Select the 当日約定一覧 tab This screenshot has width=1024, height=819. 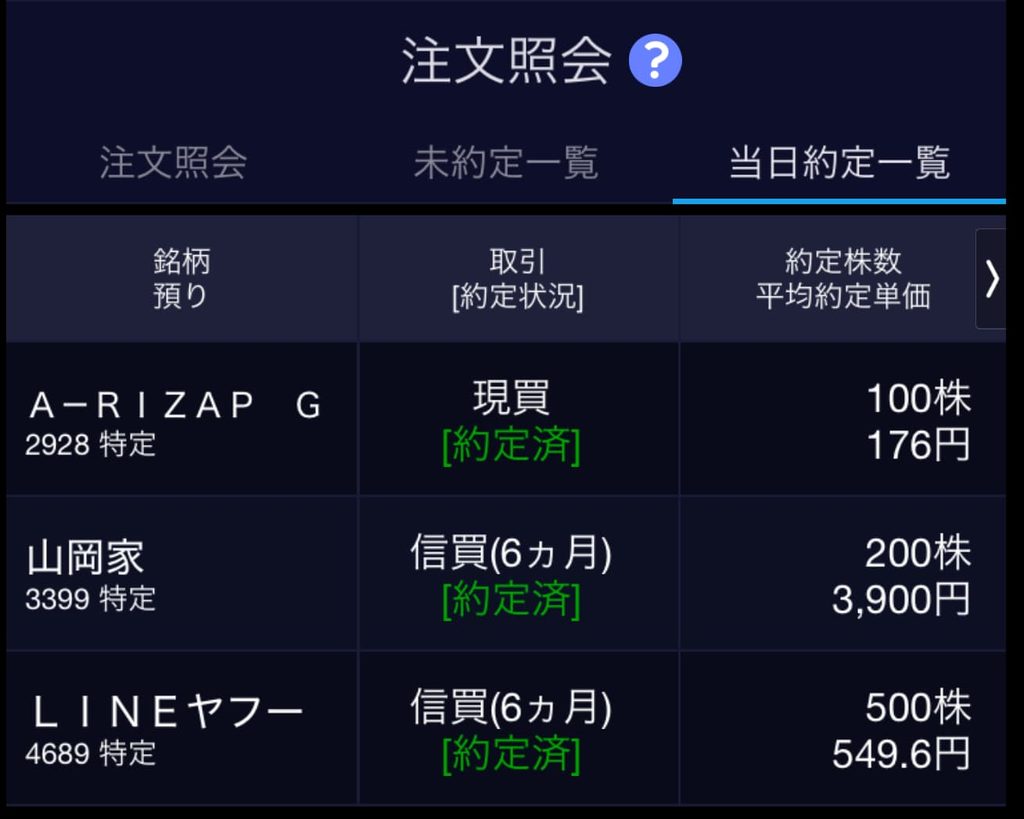[839, 163]
